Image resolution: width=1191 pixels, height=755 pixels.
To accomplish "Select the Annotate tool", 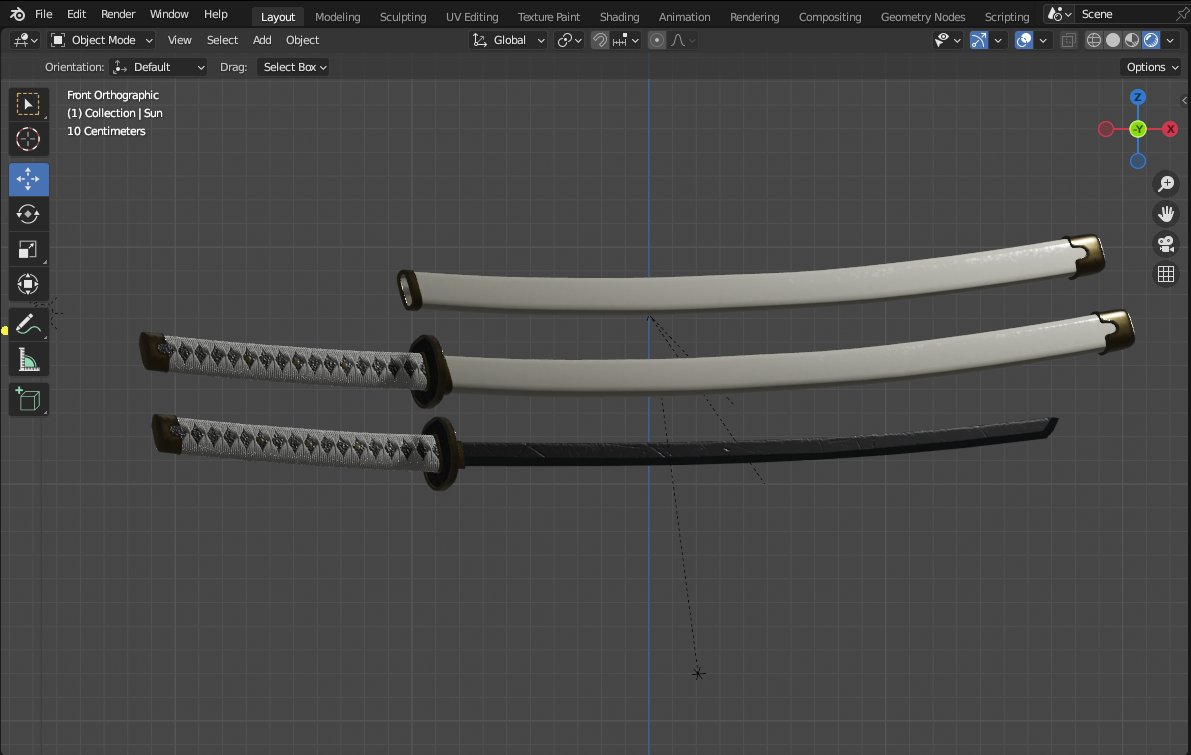I will click(28, 324).
